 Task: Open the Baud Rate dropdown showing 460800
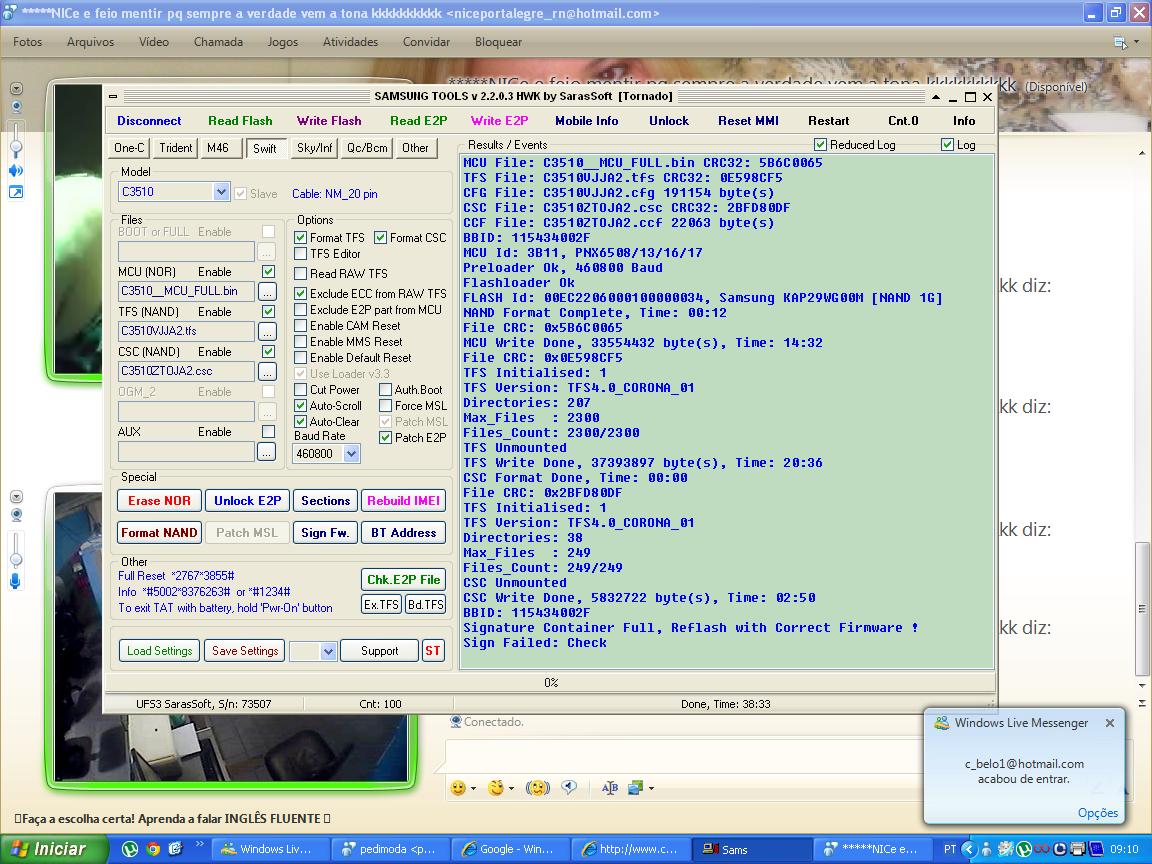tap(351, 454)
